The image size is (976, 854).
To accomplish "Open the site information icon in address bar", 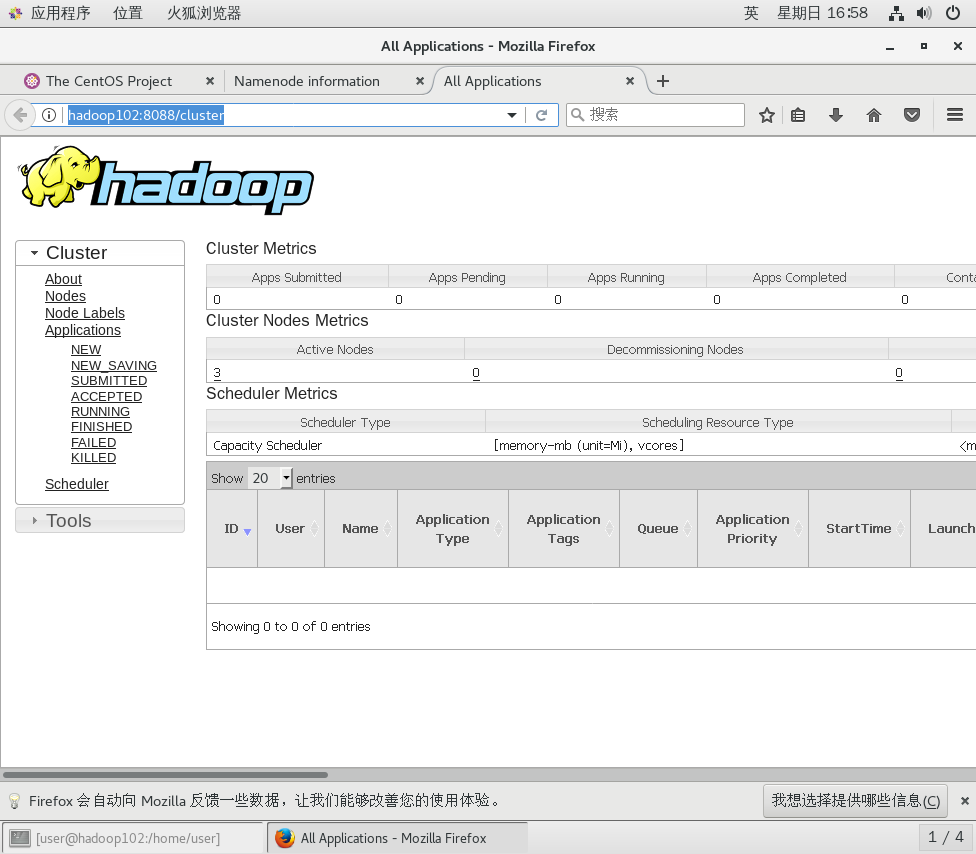I will click(x=49, y=115).
